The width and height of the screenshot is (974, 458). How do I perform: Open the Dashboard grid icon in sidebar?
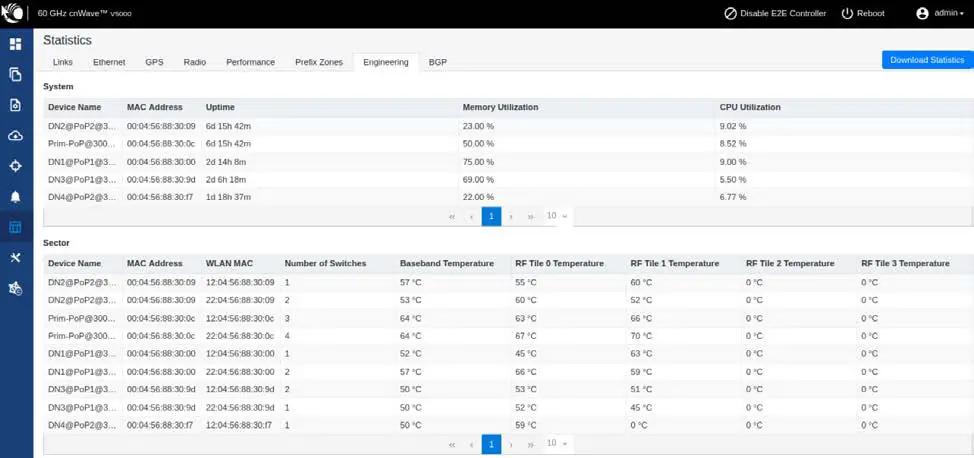16,44
